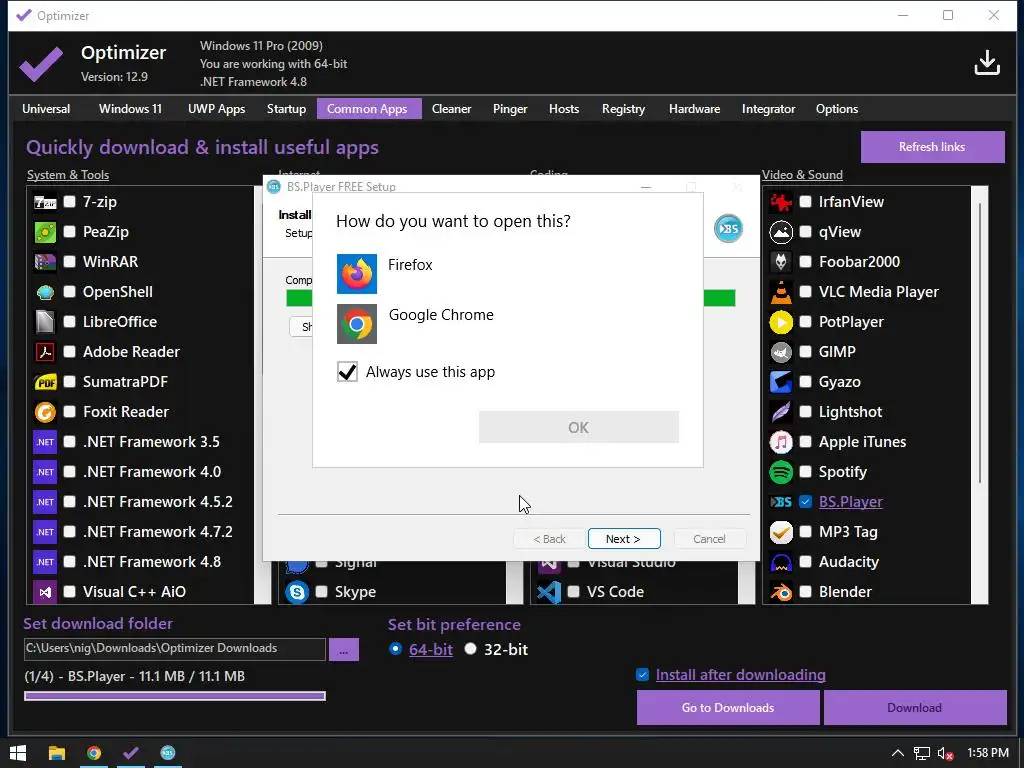This screenshot has height=768, width=1024.
Task: Check the .NET Framework 4.8 checkbox
Action: (x=70, y=562)
